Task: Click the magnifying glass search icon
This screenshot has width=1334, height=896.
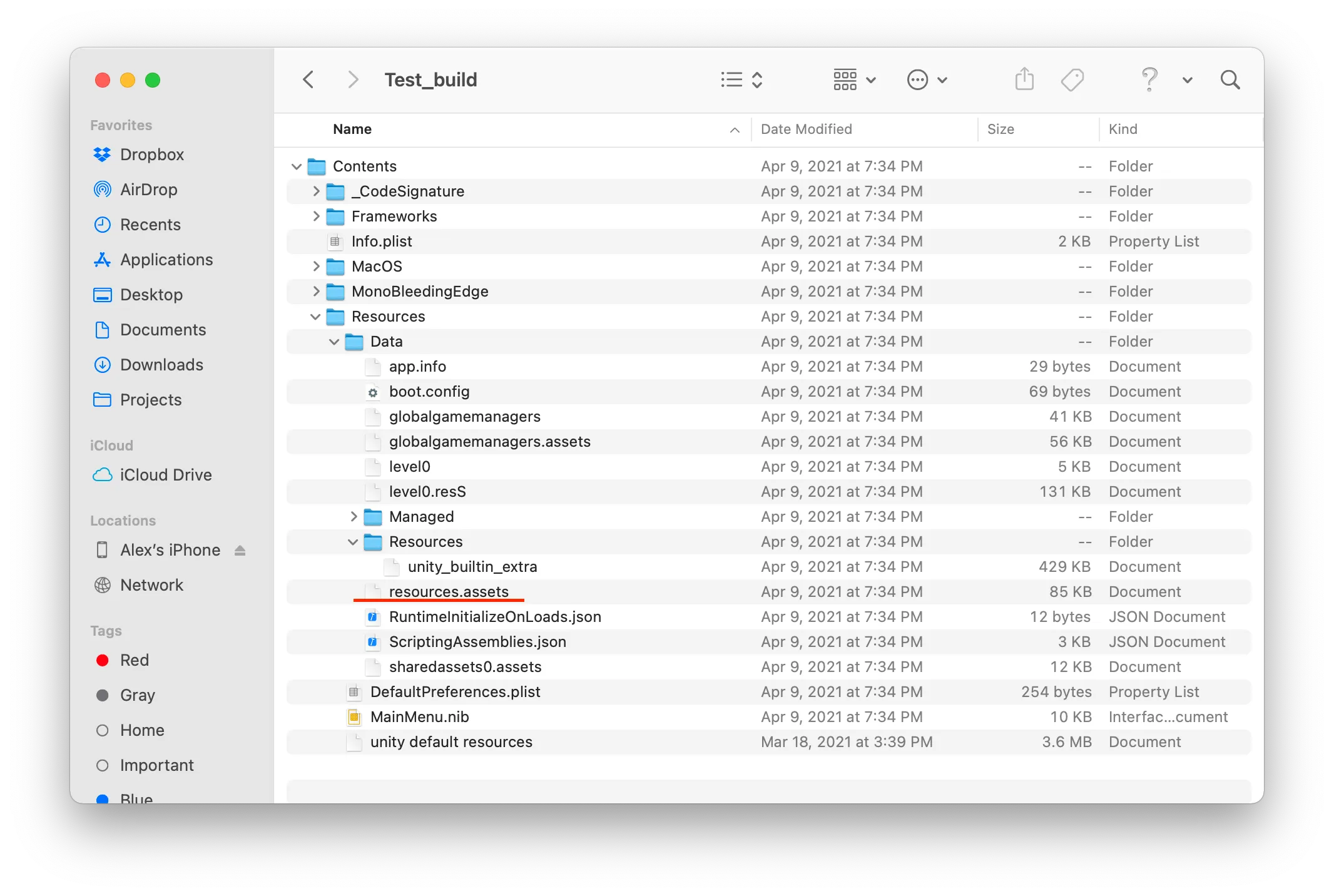Action: pyautogui.click(x=1230, y=79)
